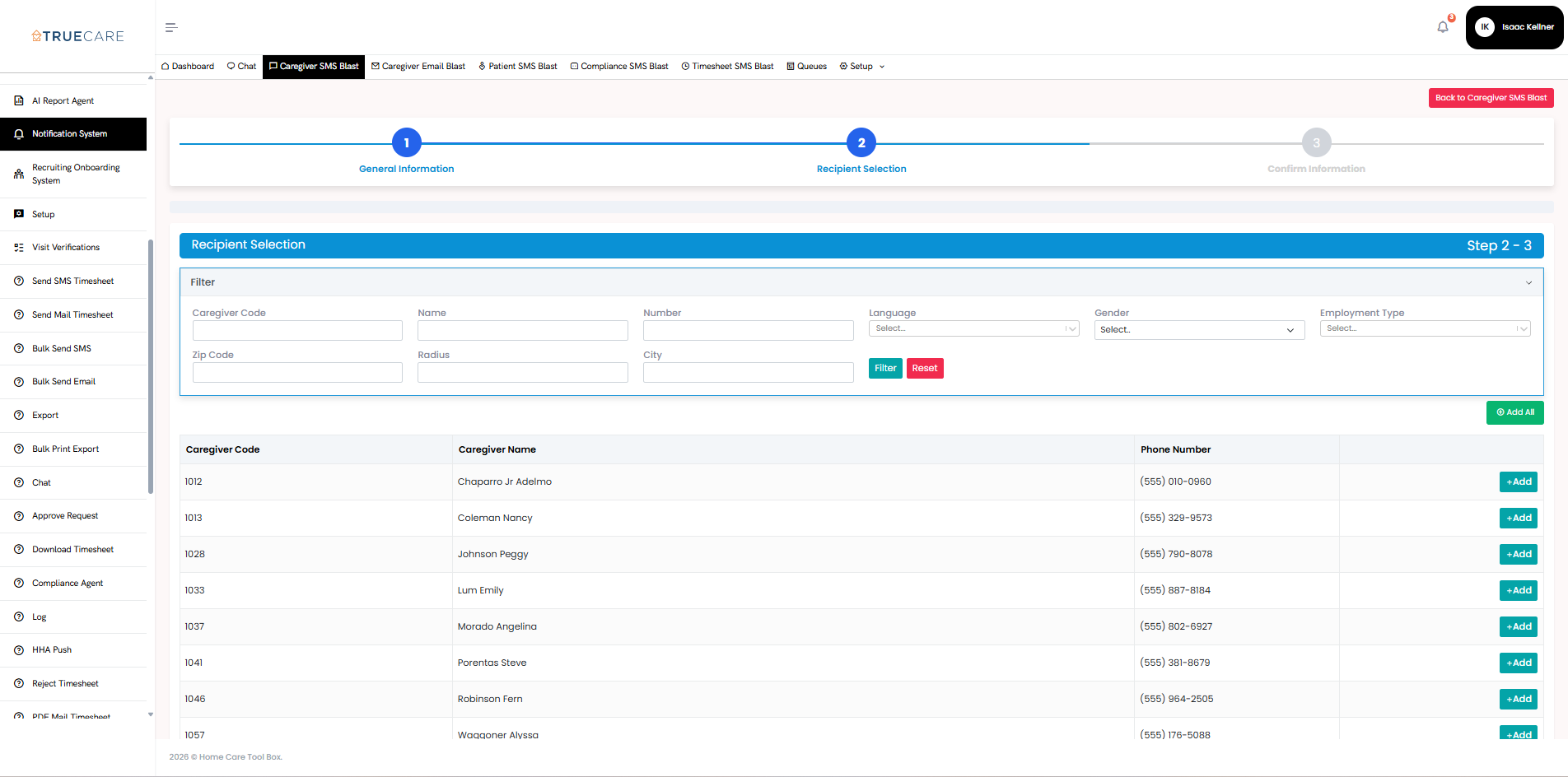
Task: Click the Zip Code input field
Action: coord(297,372)
